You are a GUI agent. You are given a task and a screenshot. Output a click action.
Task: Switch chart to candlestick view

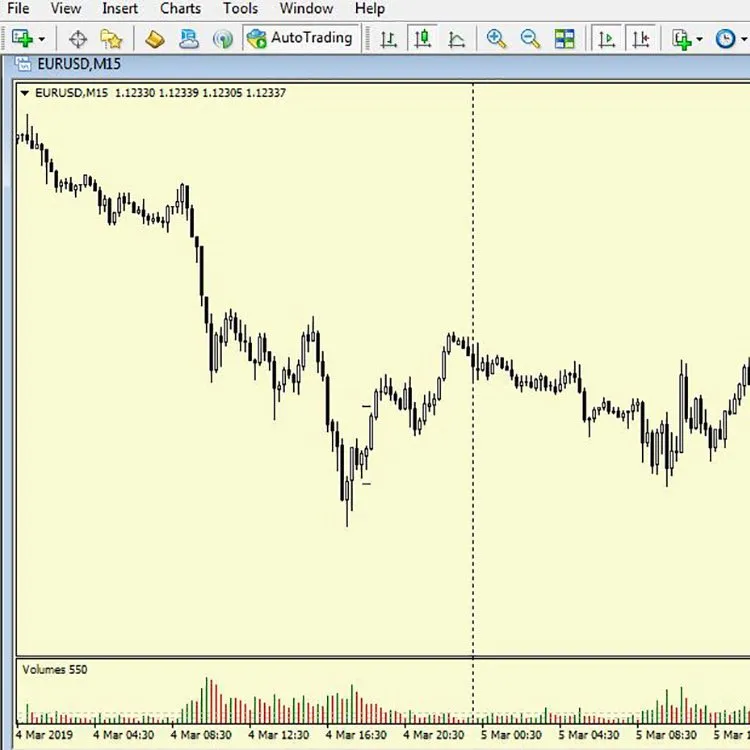tap(423, 39)
